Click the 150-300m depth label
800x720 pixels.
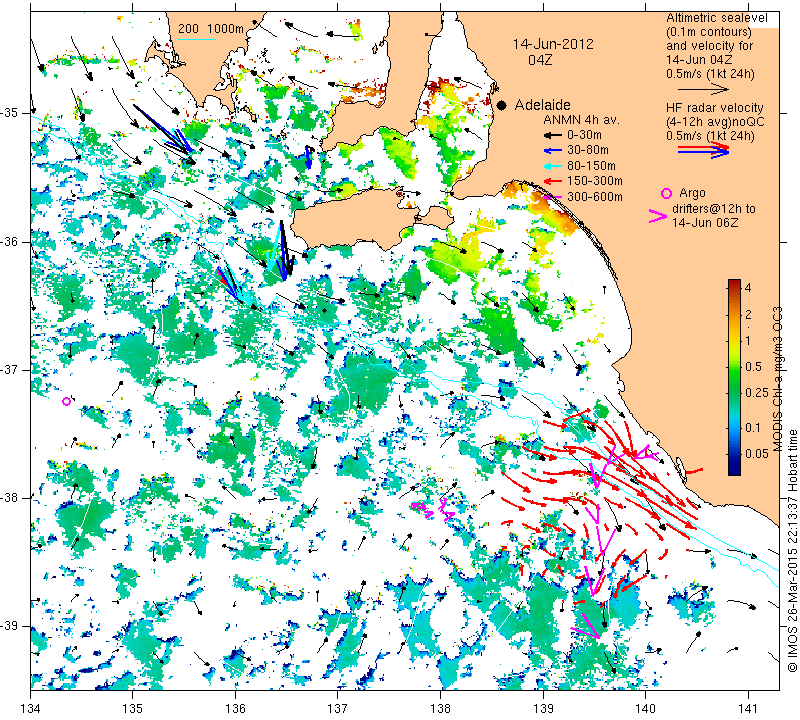tap(595, 181)
